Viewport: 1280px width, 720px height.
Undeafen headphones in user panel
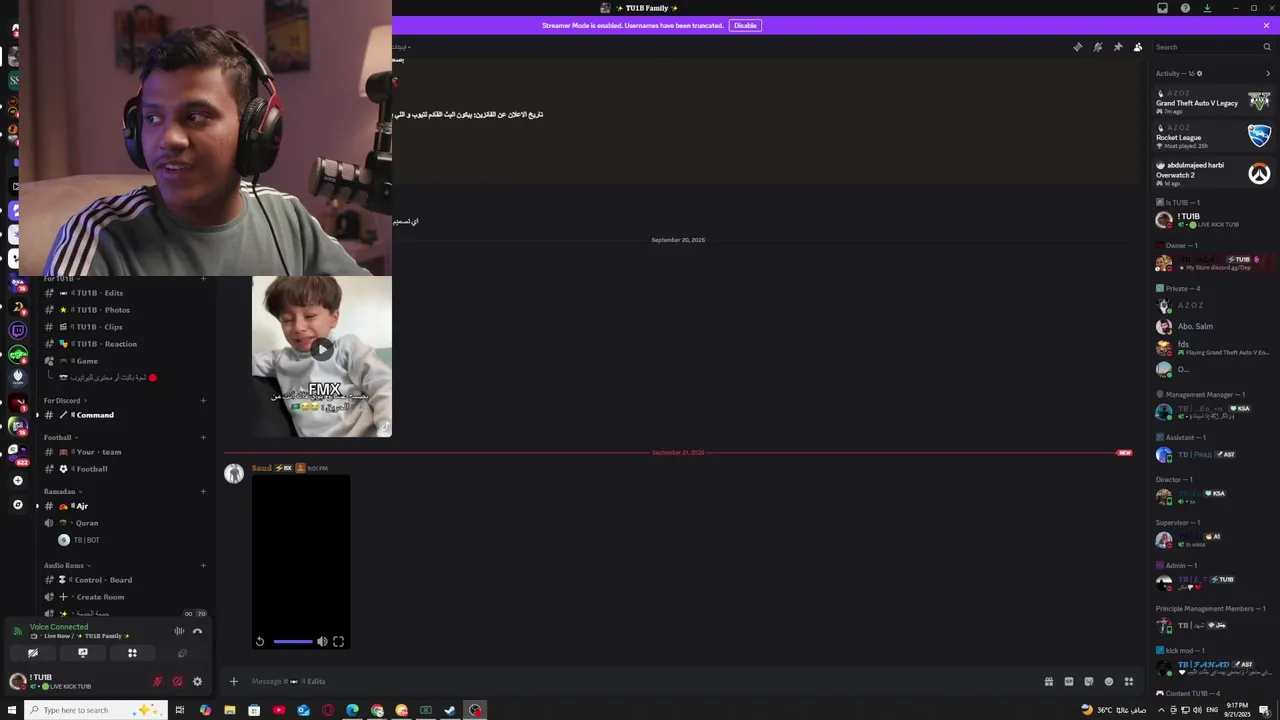pyautogui.click(x=177, y=682)
